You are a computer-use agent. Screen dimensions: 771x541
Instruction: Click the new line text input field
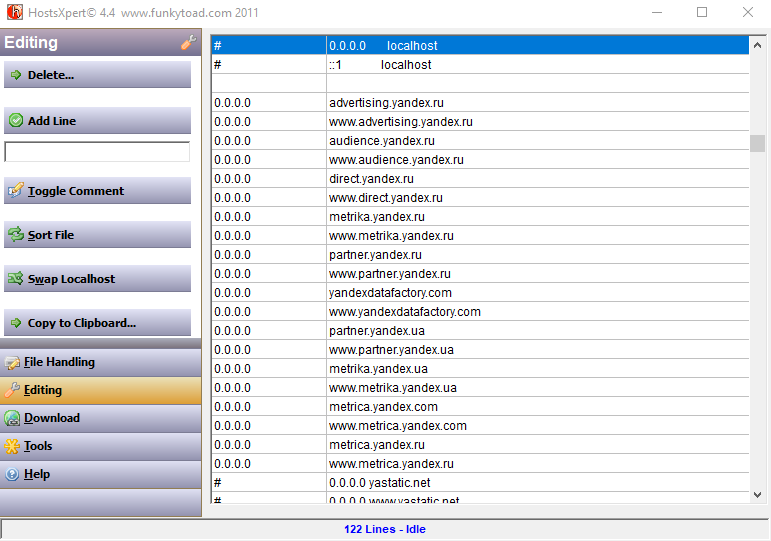click(97, 152)
